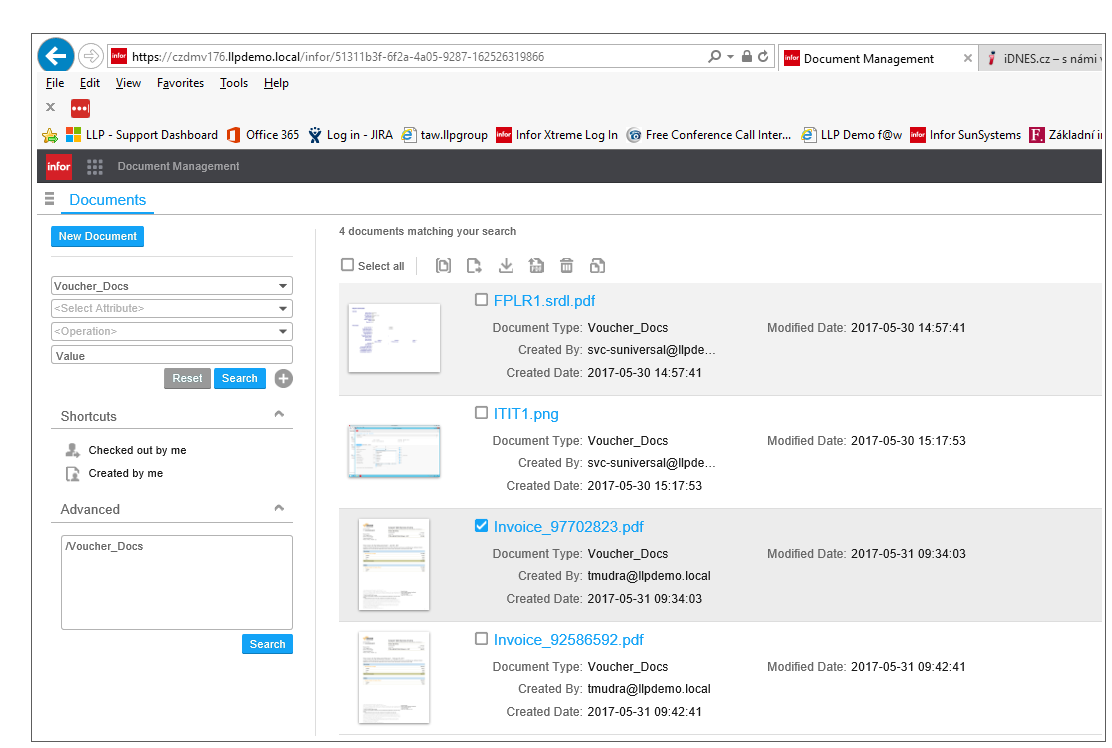The width and height of the screenshot is (1112, 748).
Task: Uncheck the Invoice_97702823.pdf checkbox
Action: click(481, 525)
